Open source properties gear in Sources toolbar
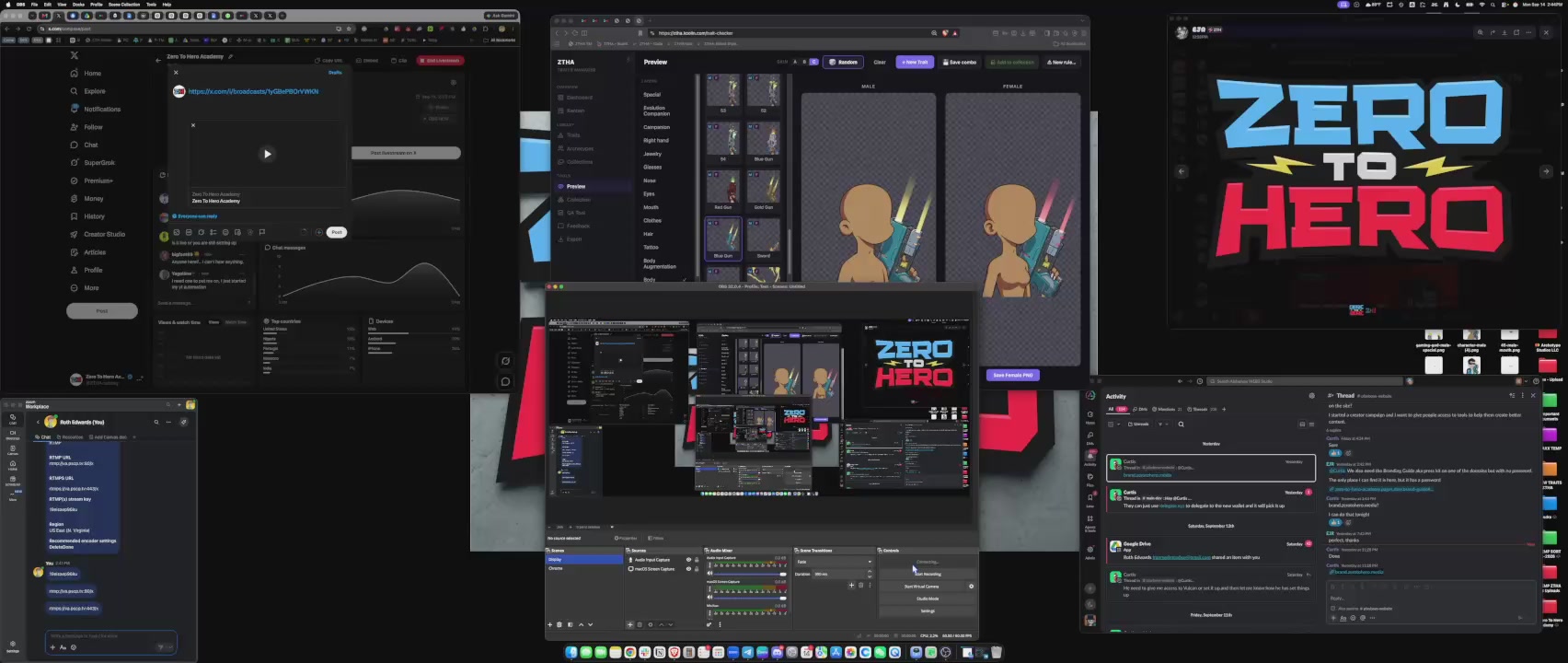1568x663 pixels. click(x=651, y=624)
